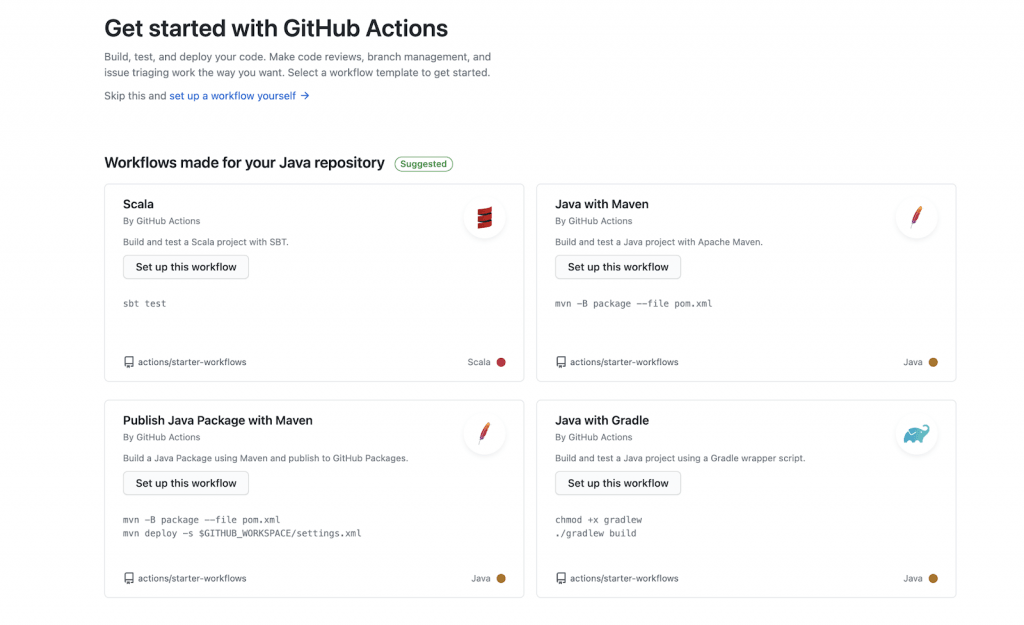The width and height of the screenshot is (1024, 625).
Task: Click the Gradle elephant icon
Action: [x=916, y=434]
